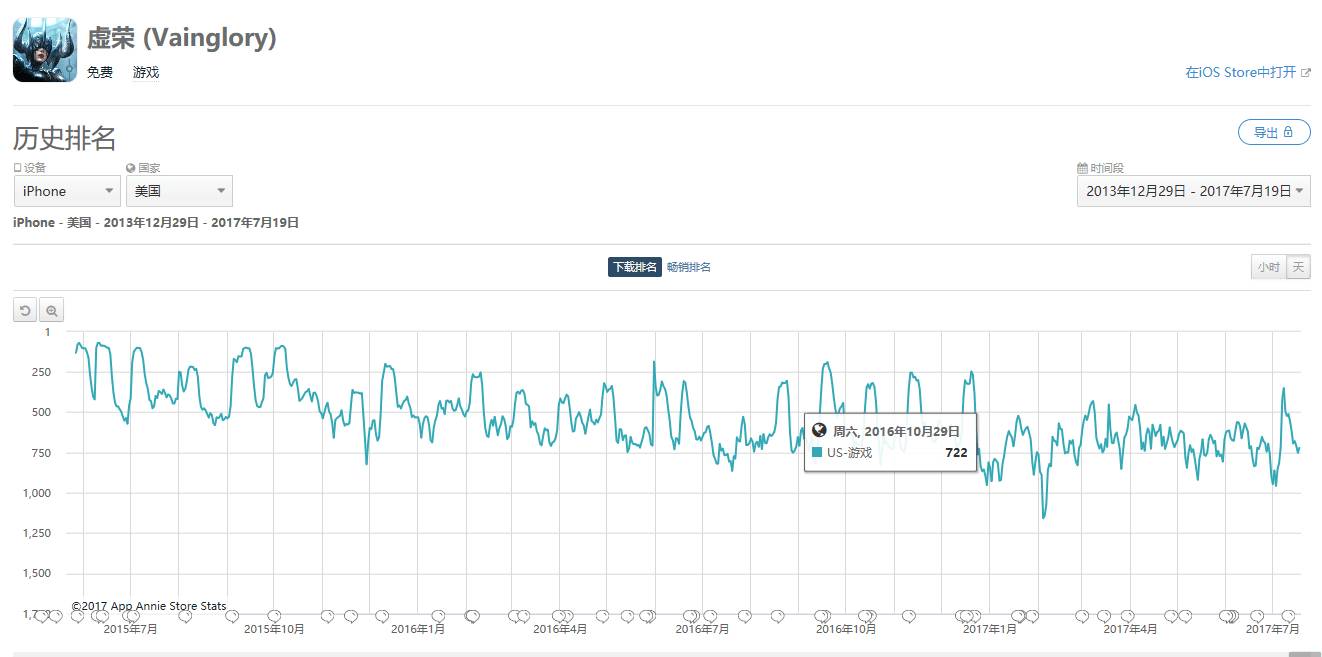Click the globe icon beside 国家 label

tap(130, 168)
